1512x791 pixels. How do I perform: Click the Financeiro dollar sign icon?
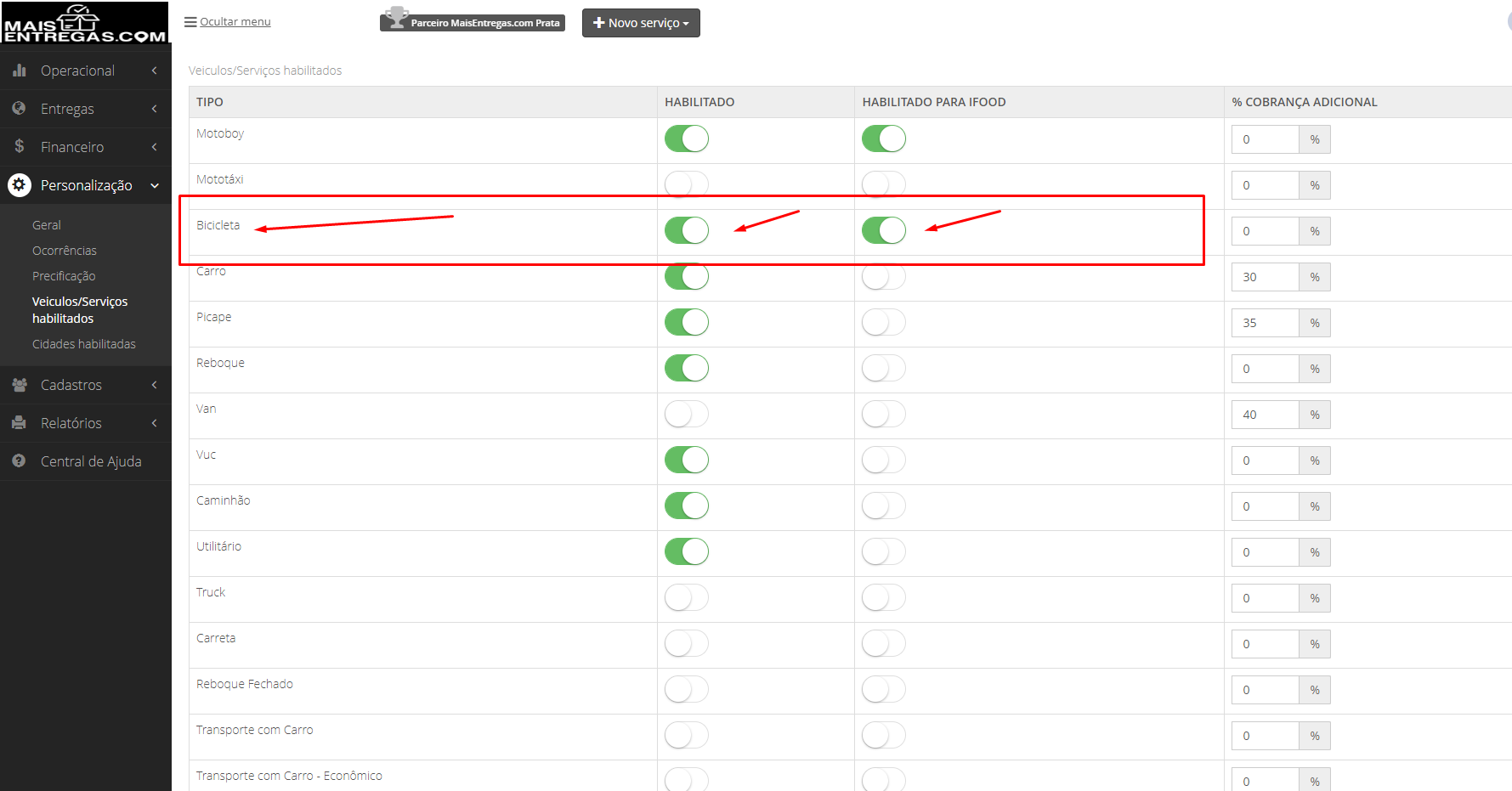point(19,146)
